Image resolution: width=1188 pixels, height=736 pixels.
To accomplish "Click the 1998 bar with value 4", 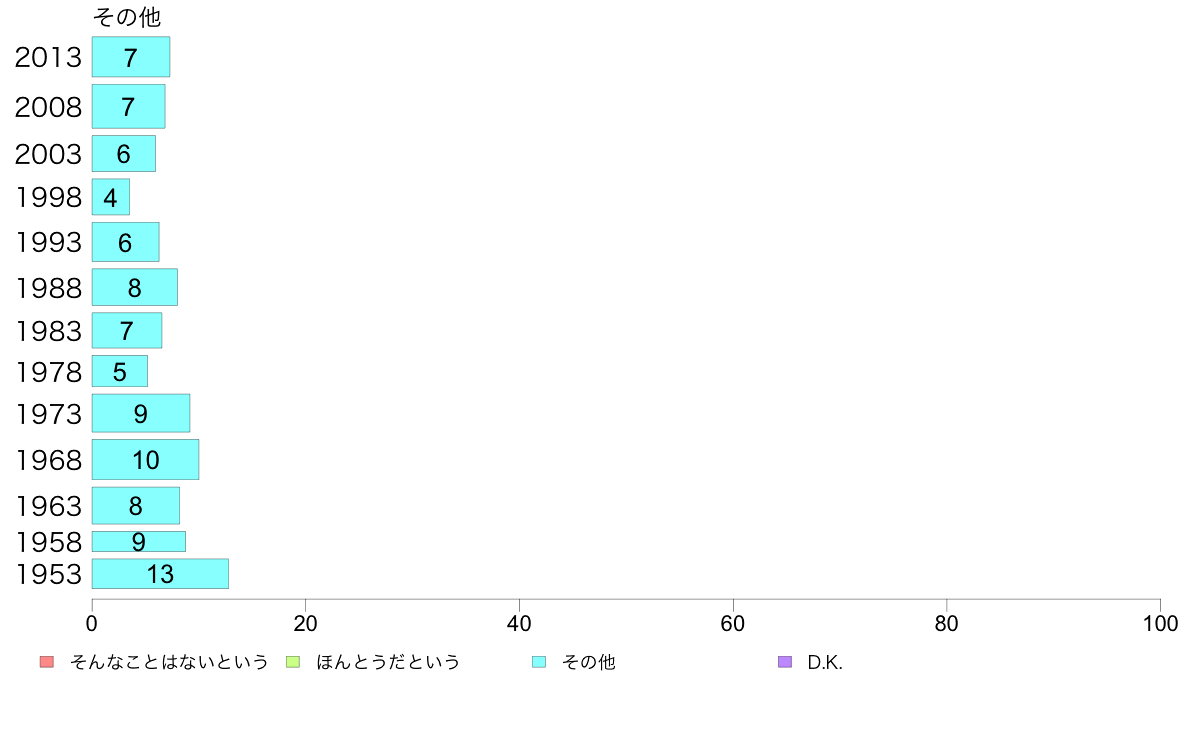I will (111, 197).
